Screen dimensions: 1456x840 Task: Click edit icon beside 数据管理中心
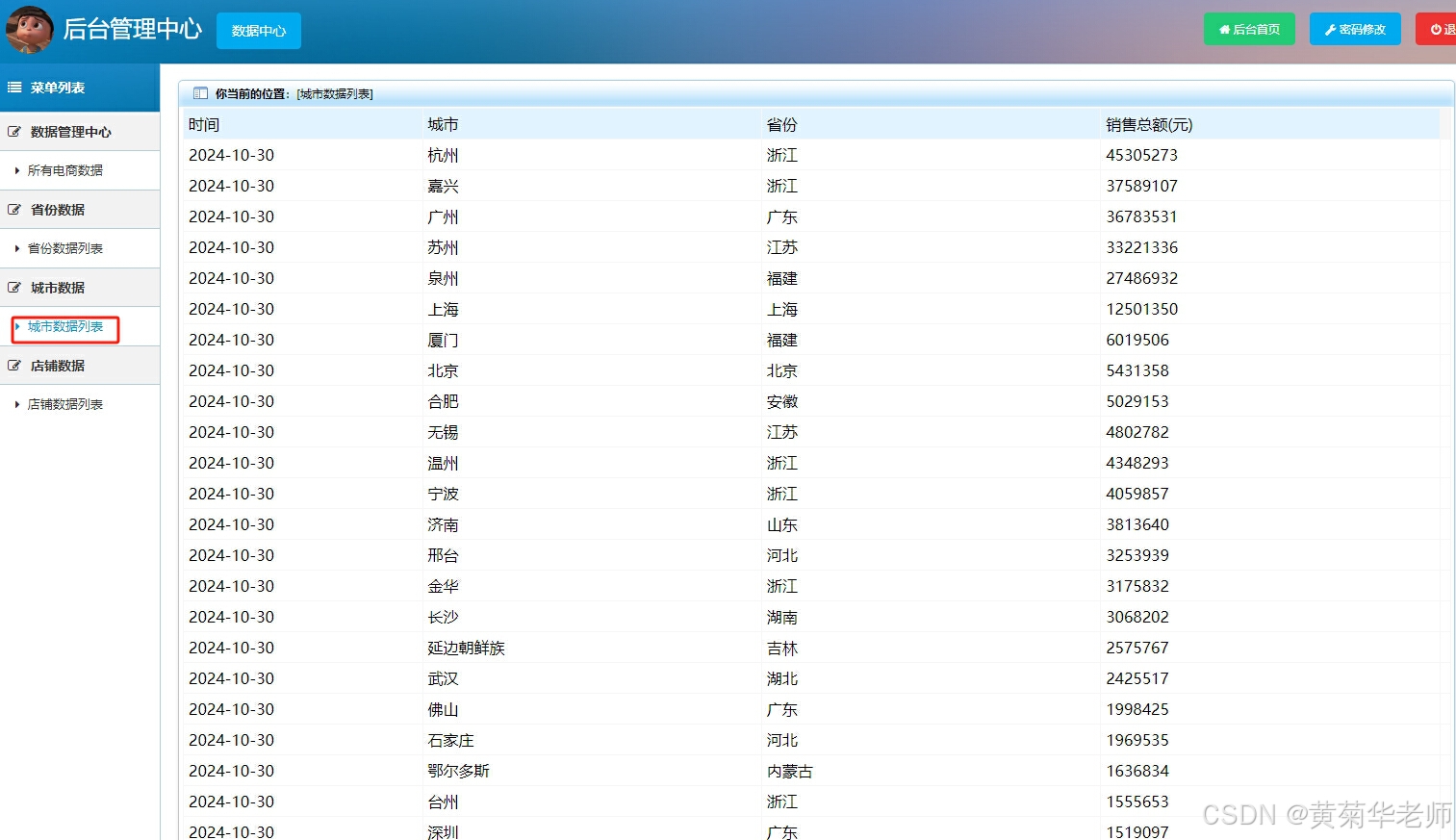(x=14, y=132)
